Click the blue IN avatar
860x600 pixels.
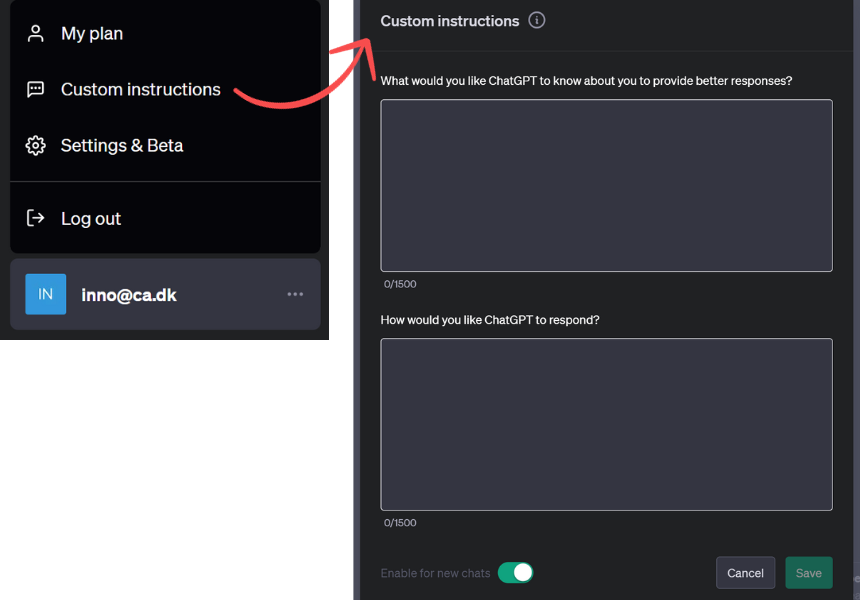[46, 294]
